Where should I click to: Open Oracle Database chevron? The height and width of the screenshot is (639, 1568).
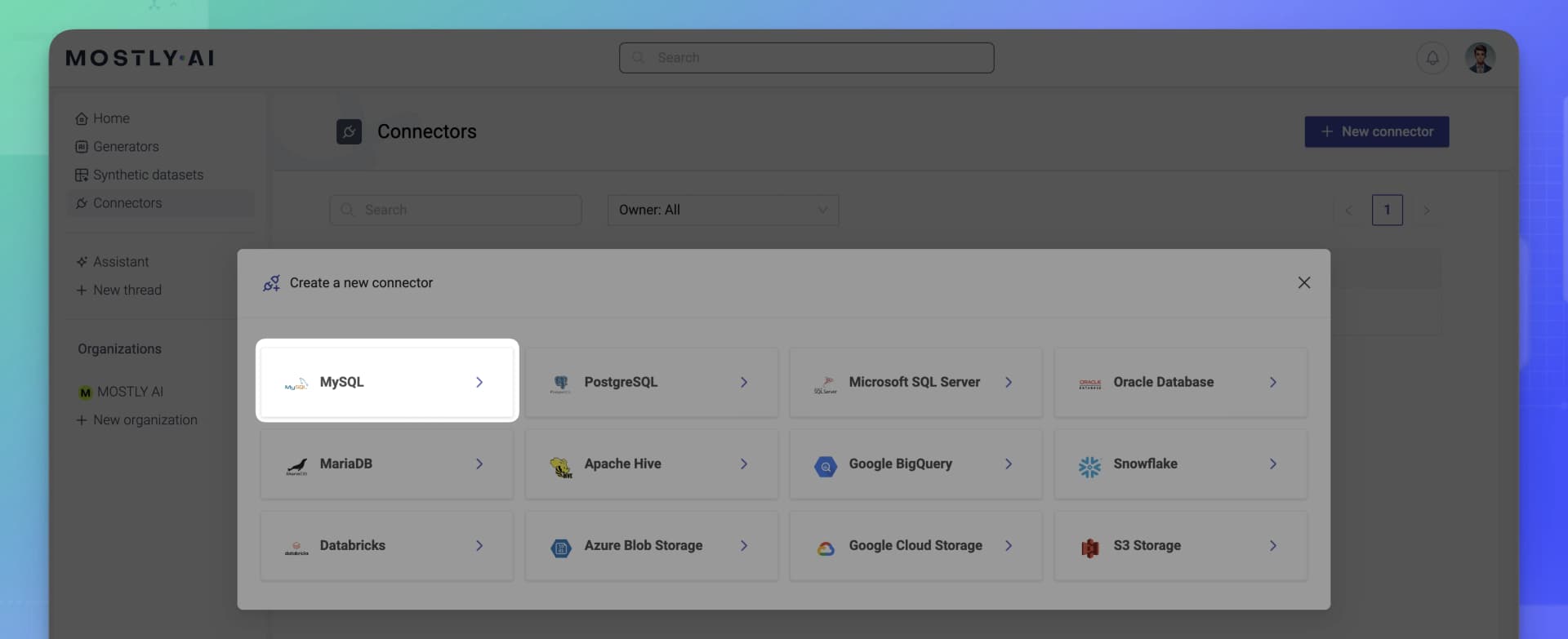1273,382
